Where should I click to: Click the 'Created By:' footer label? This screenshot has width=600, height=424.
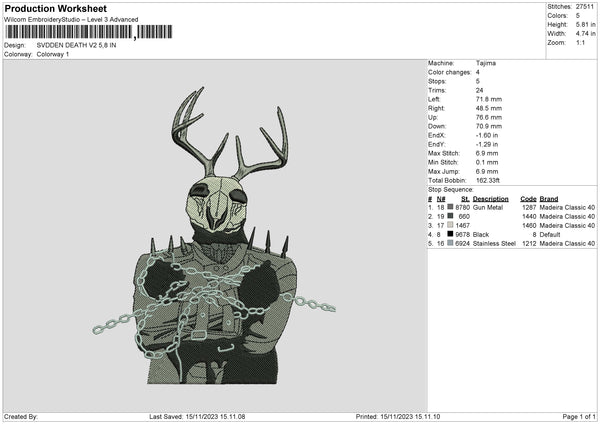(21, 416)
